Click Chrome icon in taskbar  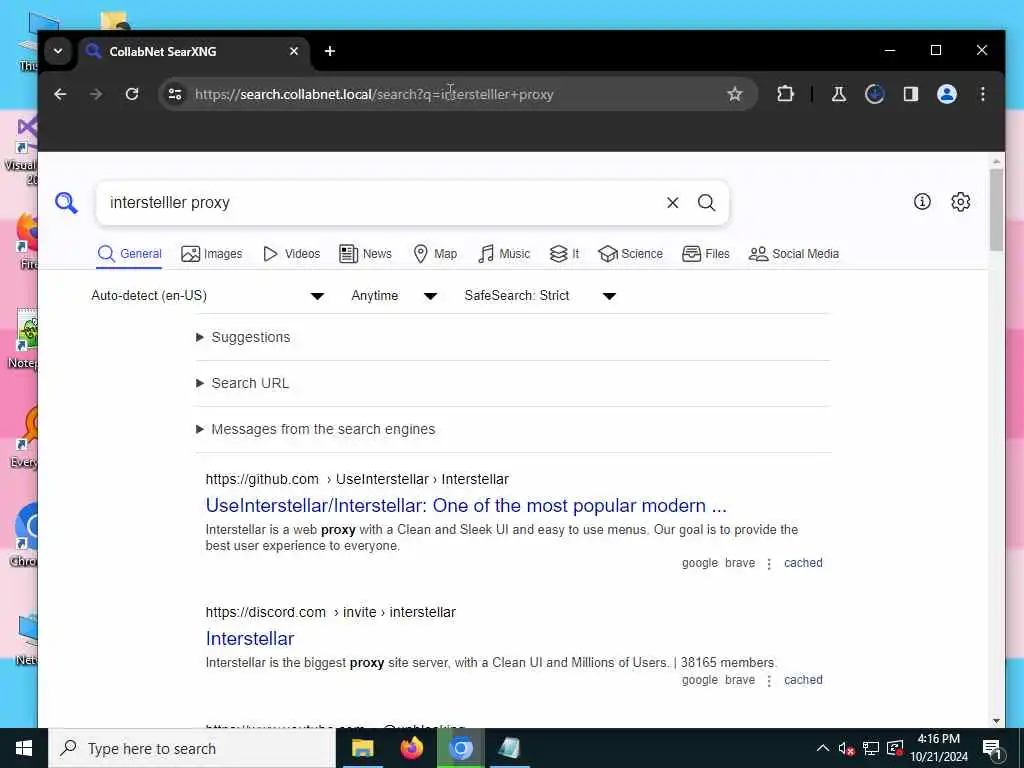tap(460, 748)
